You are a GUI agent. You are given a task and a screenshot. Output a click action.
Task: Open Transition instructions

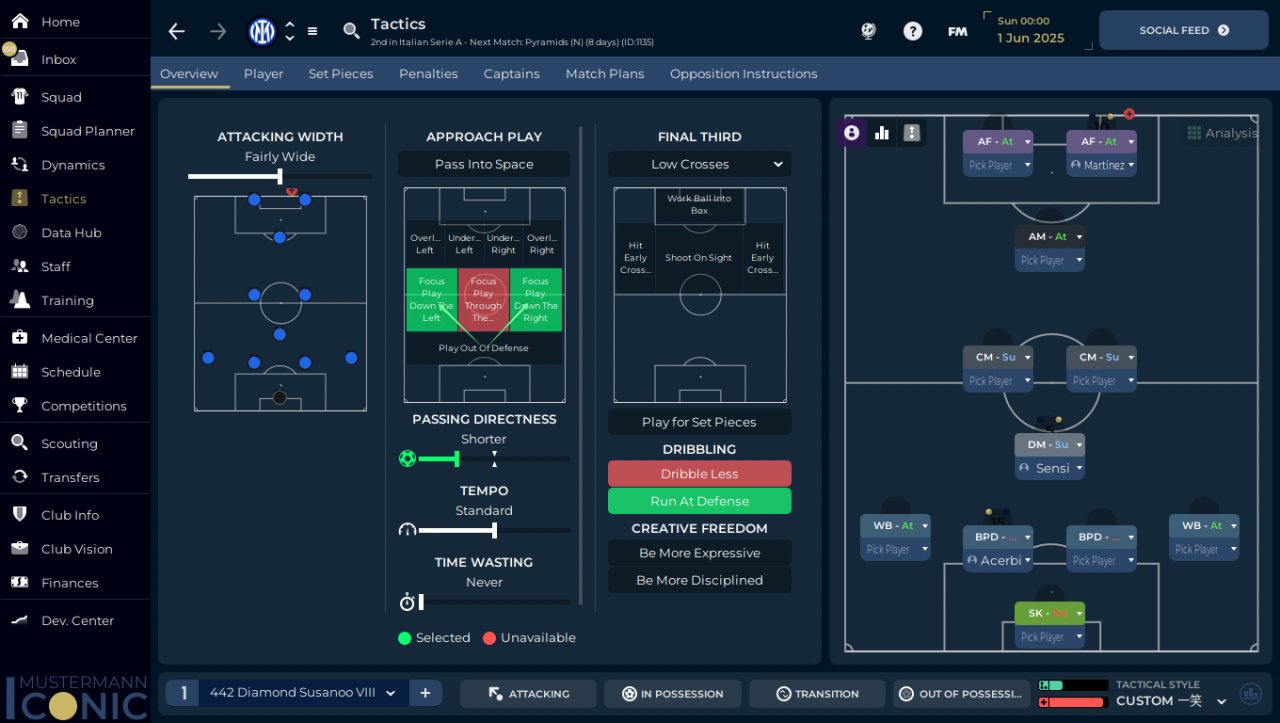coord(817,694)
